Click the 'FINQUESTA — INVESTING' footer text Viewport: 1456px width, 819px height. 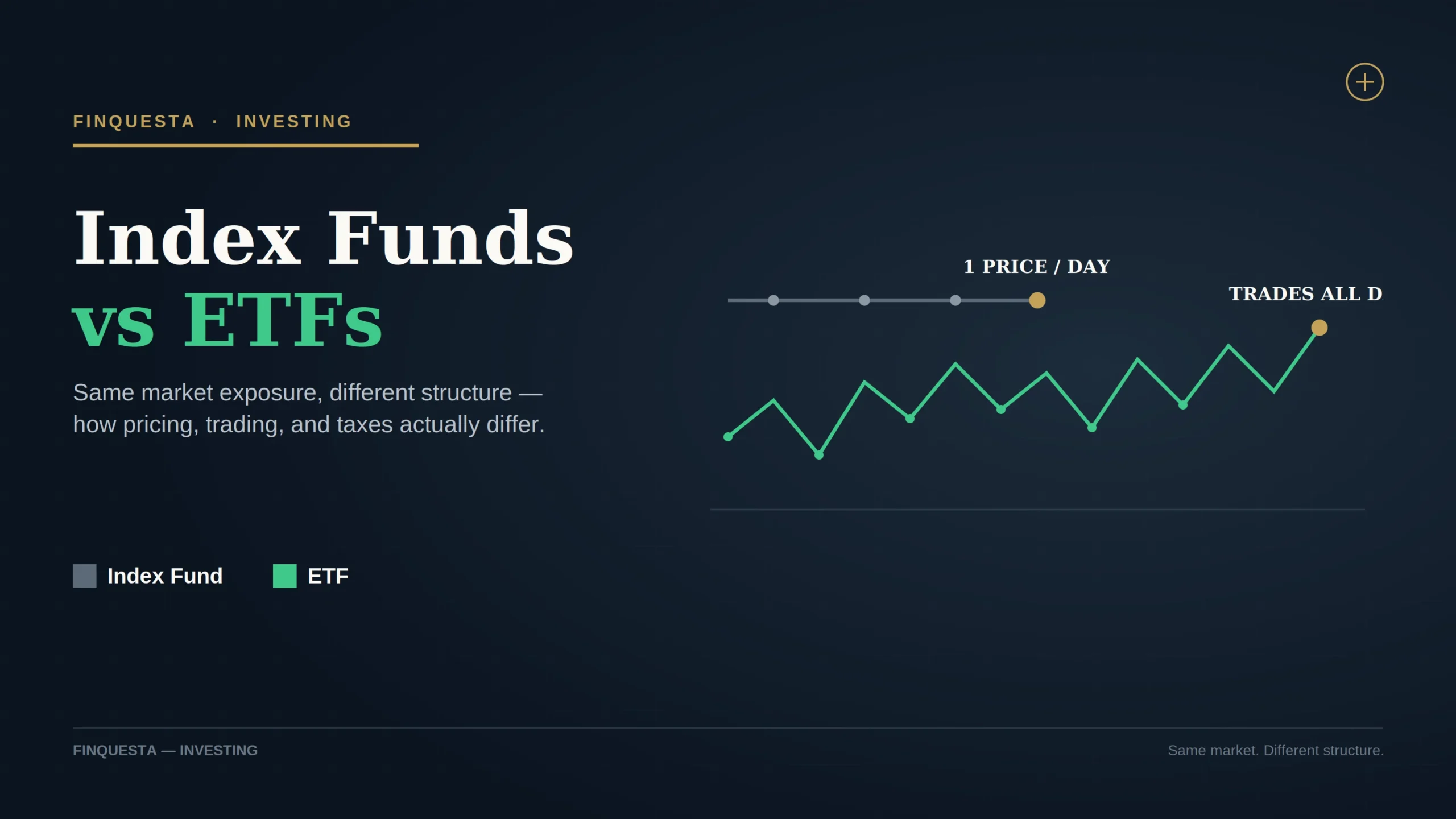pos(165,750)
